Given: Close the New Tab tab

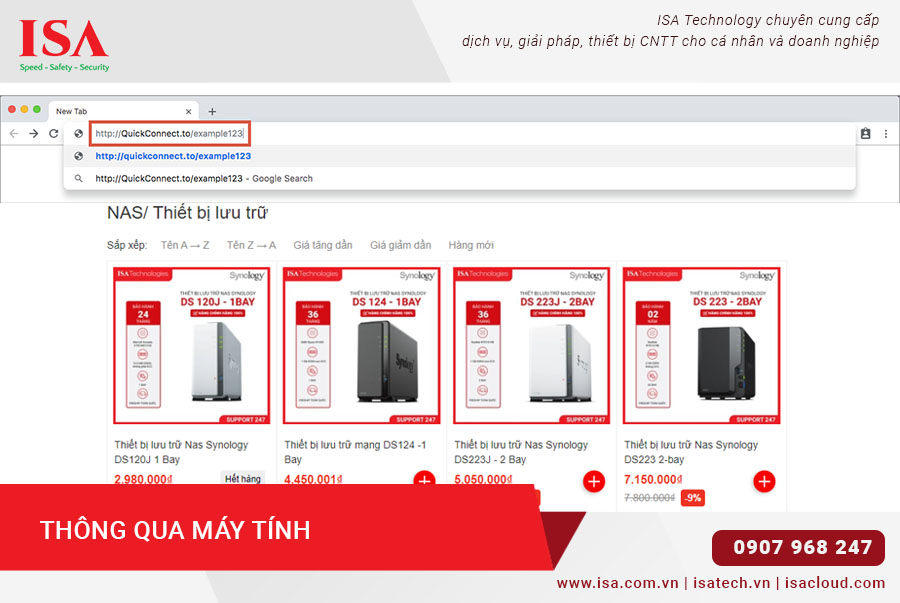Looking at the screenshot, I should point(188,111).
